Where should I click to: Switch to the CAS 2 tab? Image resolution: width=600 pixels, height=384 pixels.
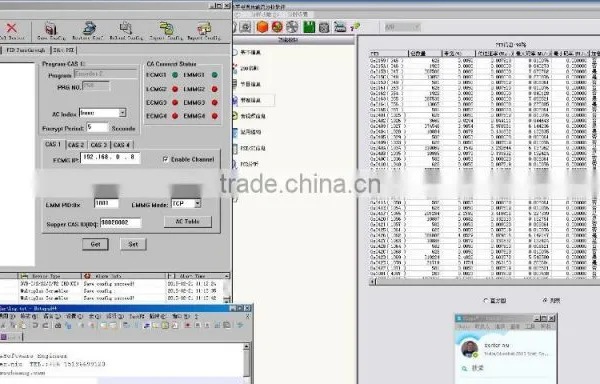[x=76, y=145]
